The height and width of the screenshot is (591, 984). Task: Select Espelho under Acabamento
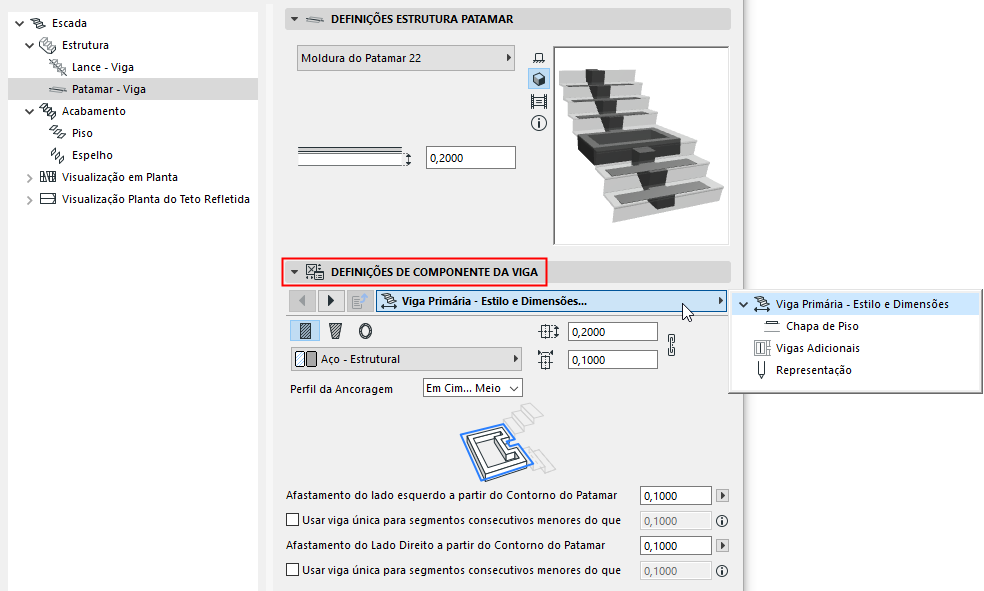tap(92, 155)
